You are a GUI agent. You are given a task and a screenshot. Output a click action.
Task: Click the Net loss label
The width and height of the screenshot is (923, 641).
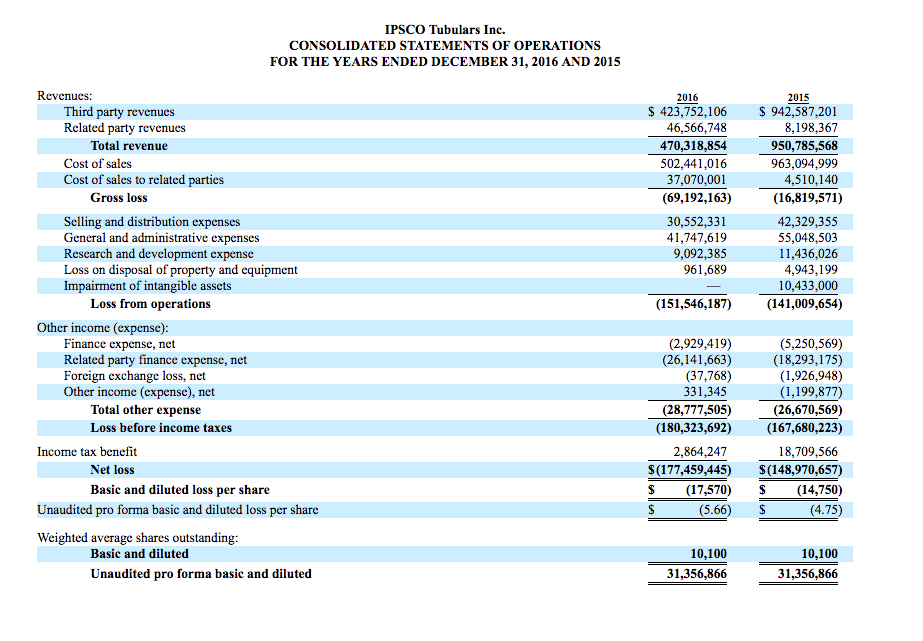112,470
